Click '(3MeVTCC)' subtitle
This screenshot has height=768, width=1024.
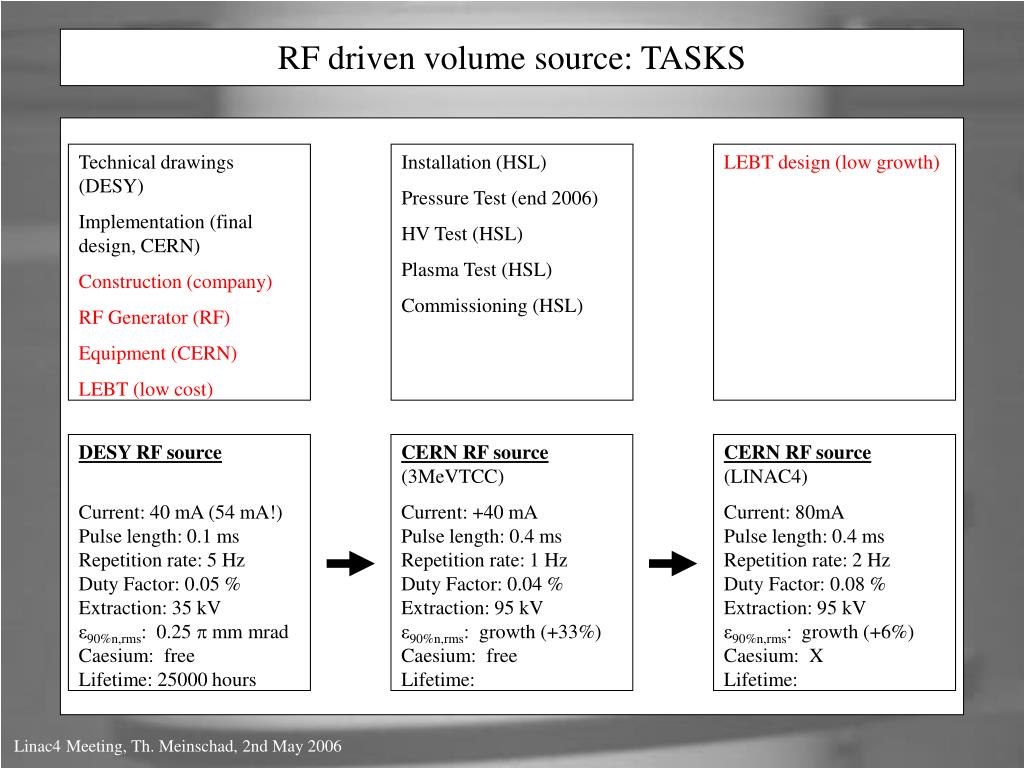pyautogui.click(x=453, y=477)
